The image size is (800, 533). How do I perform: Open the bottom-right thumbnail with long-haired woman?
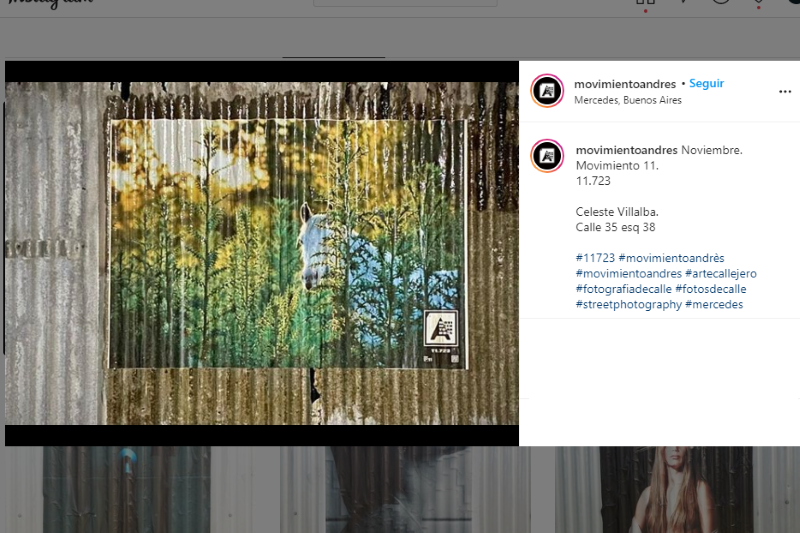coord(675,489)
